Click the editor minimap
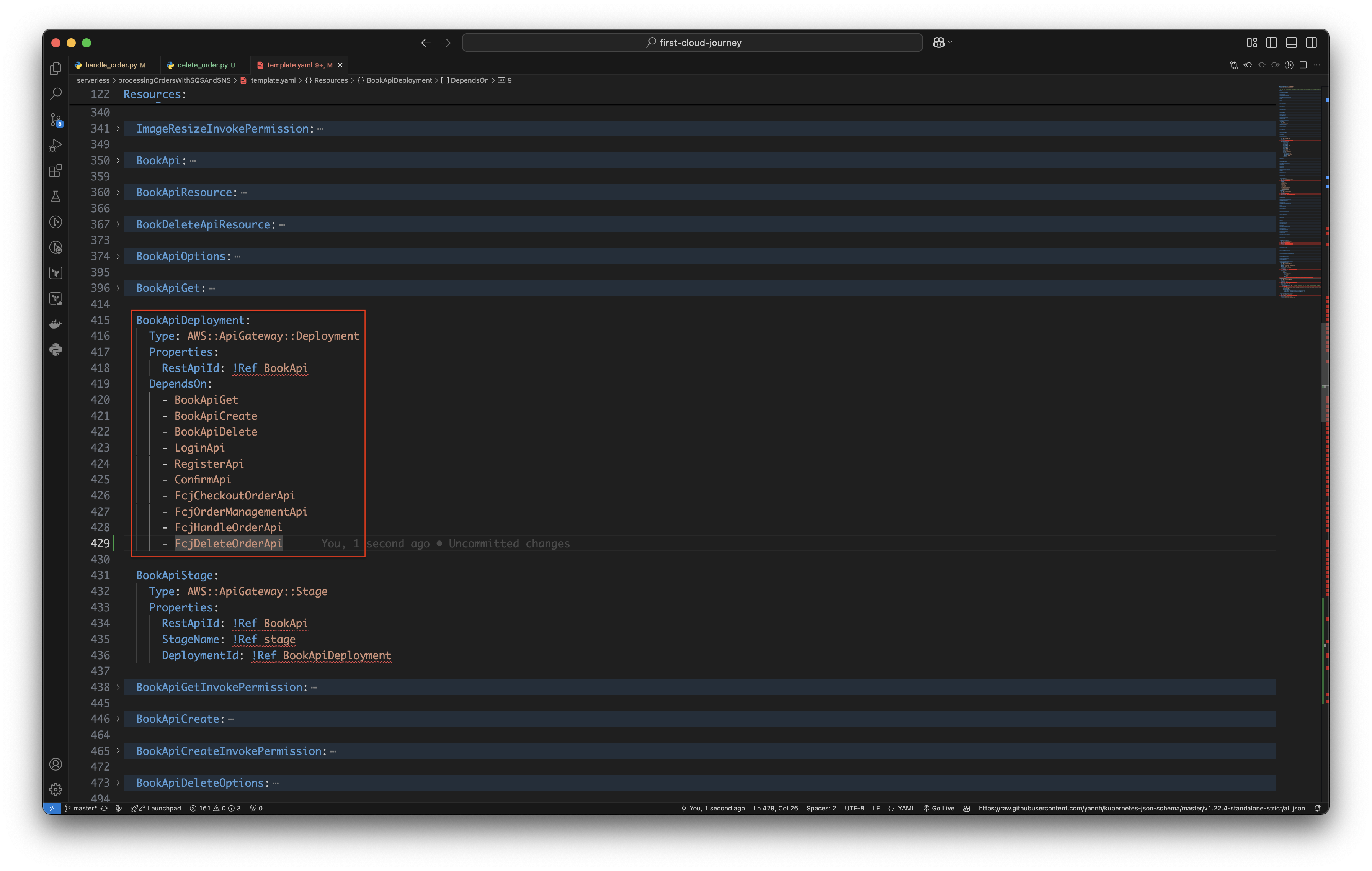Image resolution: width=1372 pixels, height=871 pixels. click(x=1299, y=193)
